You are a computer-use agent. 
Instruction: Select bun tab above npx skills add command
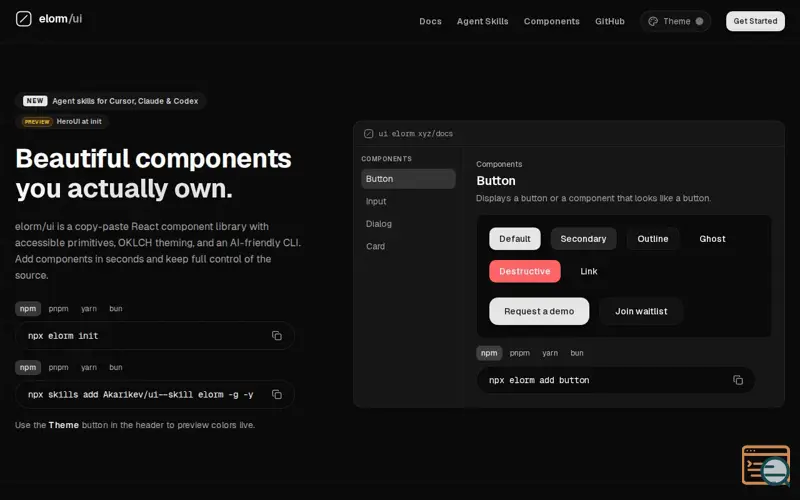(x=116, y=367)
